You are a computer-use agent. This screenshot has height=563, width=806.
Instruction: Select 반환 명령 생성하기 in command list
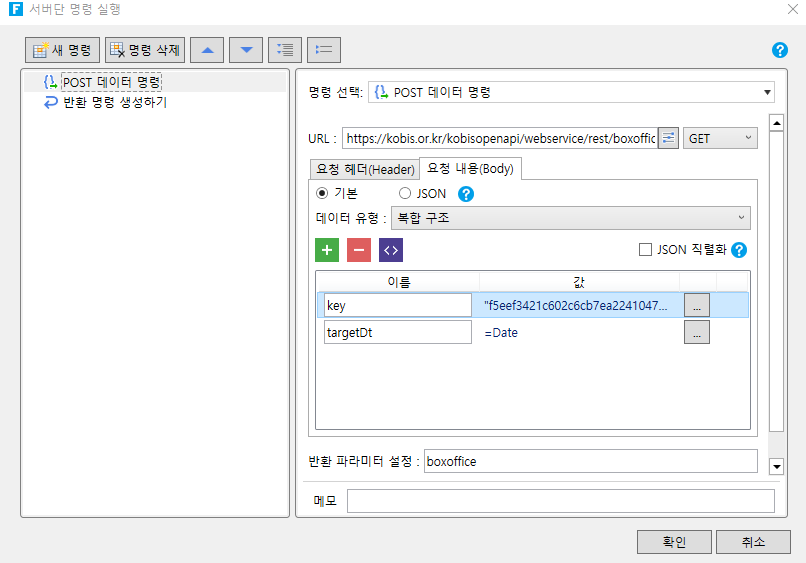click(x=114, y=102)
